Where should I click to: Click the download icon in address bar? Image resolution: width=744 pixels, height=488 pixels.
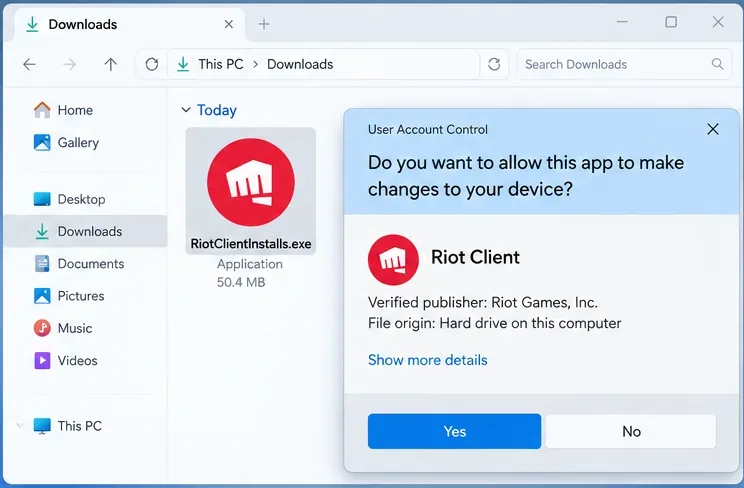(183, 64)
